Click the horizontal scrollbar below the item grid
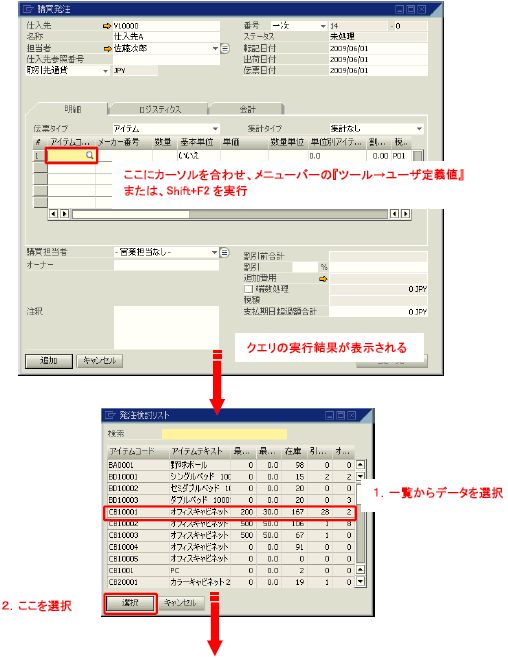Image resolution: width=508 pixels, height=659 pixels. (x=229, y=214)
